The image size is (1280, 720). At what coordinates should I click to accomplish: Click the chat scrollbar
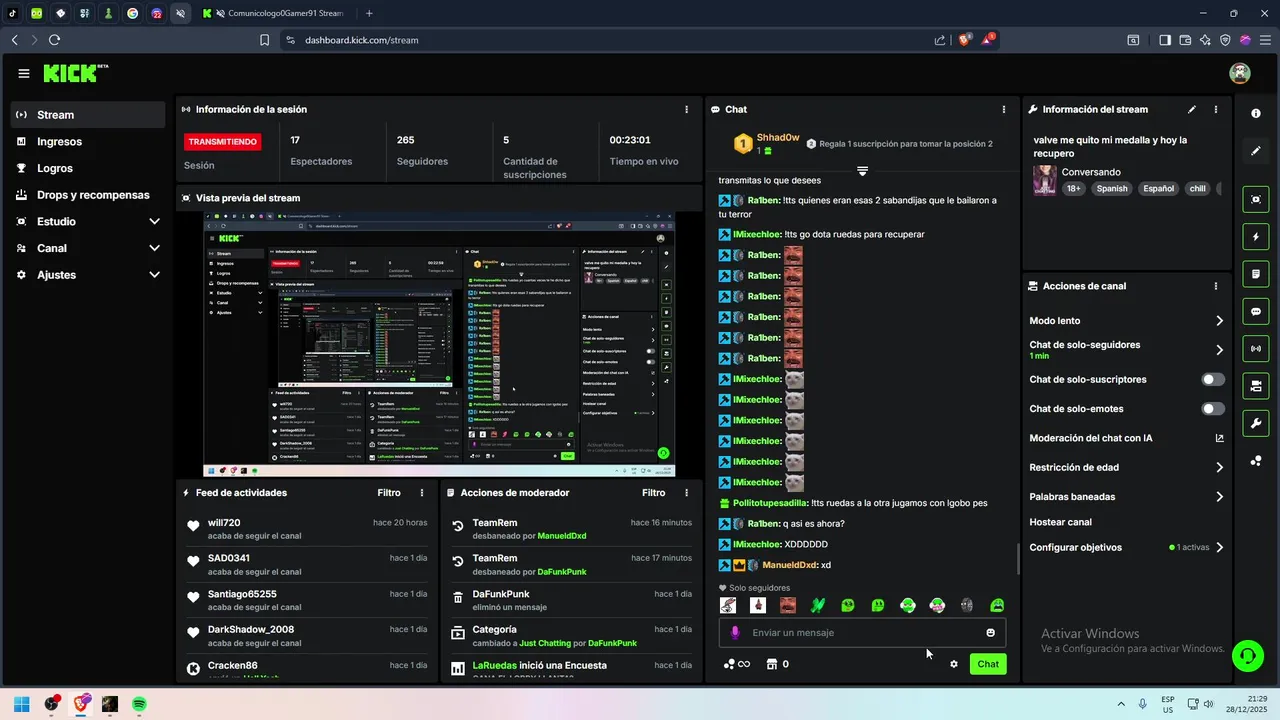click(1018, 558)
